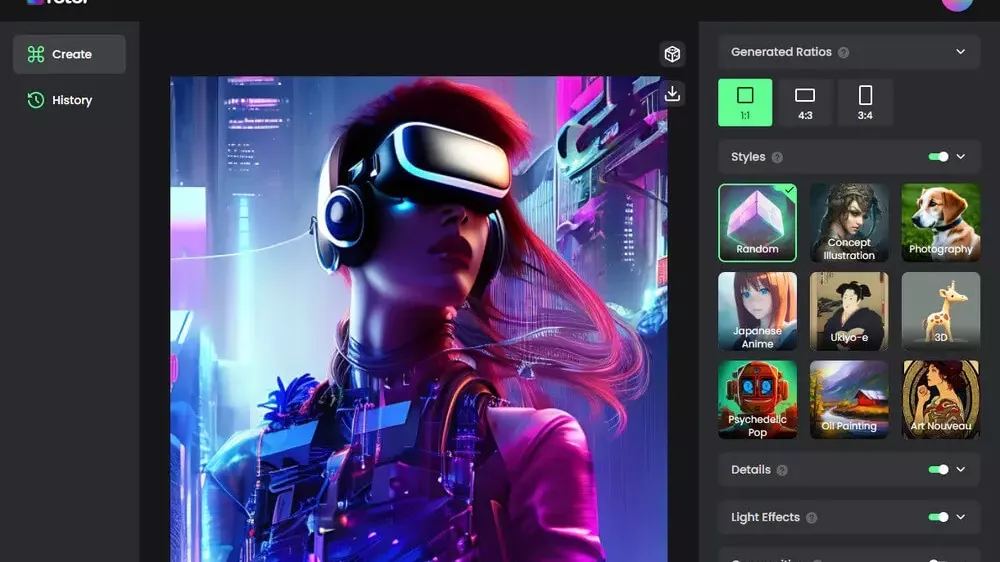Choose the Ukiyo-e style

coord(849,311)
